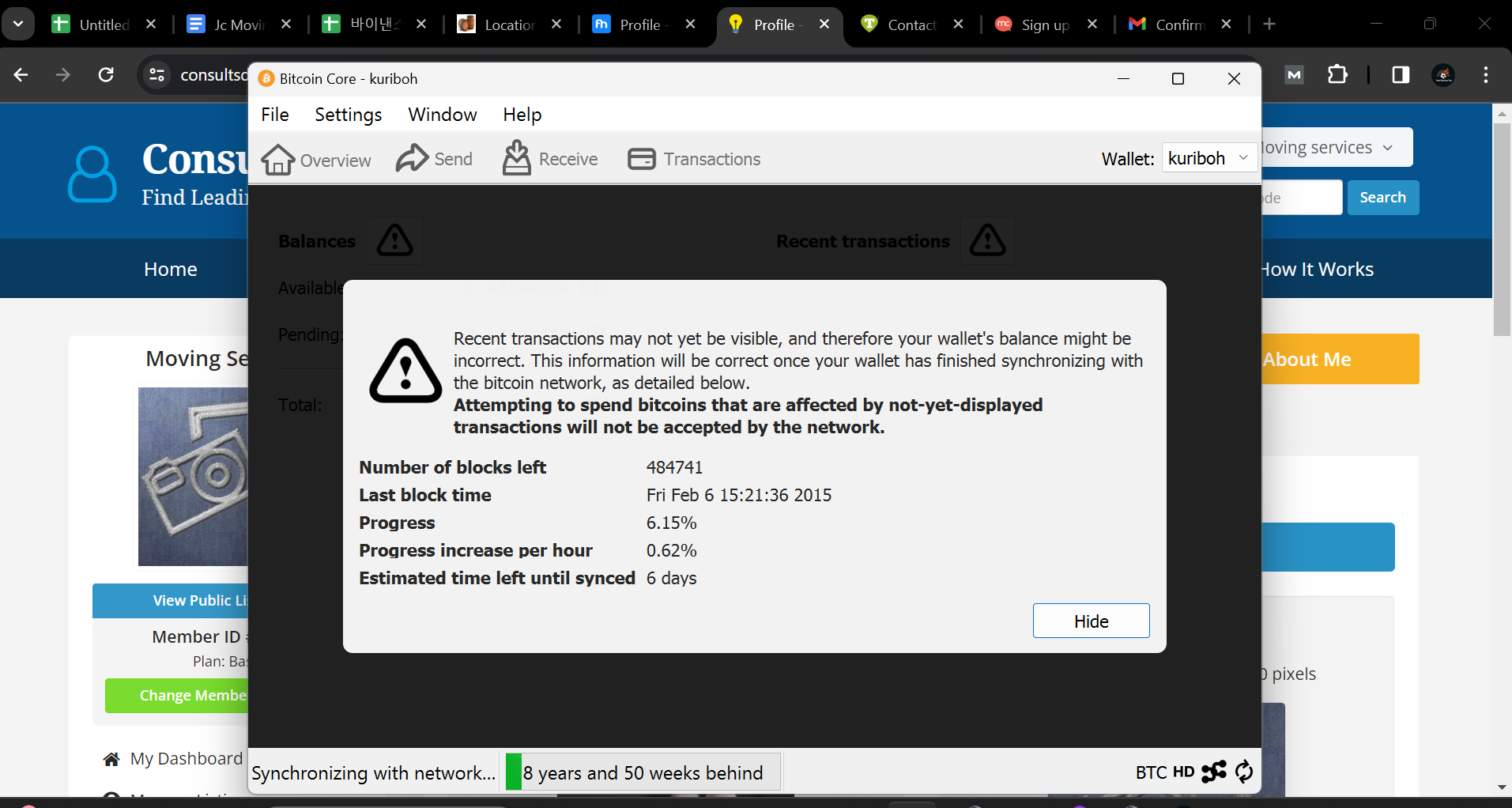Open the moving services dropdown on webpage
The width and height of the screenshot is (1512, 808).
(1336, 147)
